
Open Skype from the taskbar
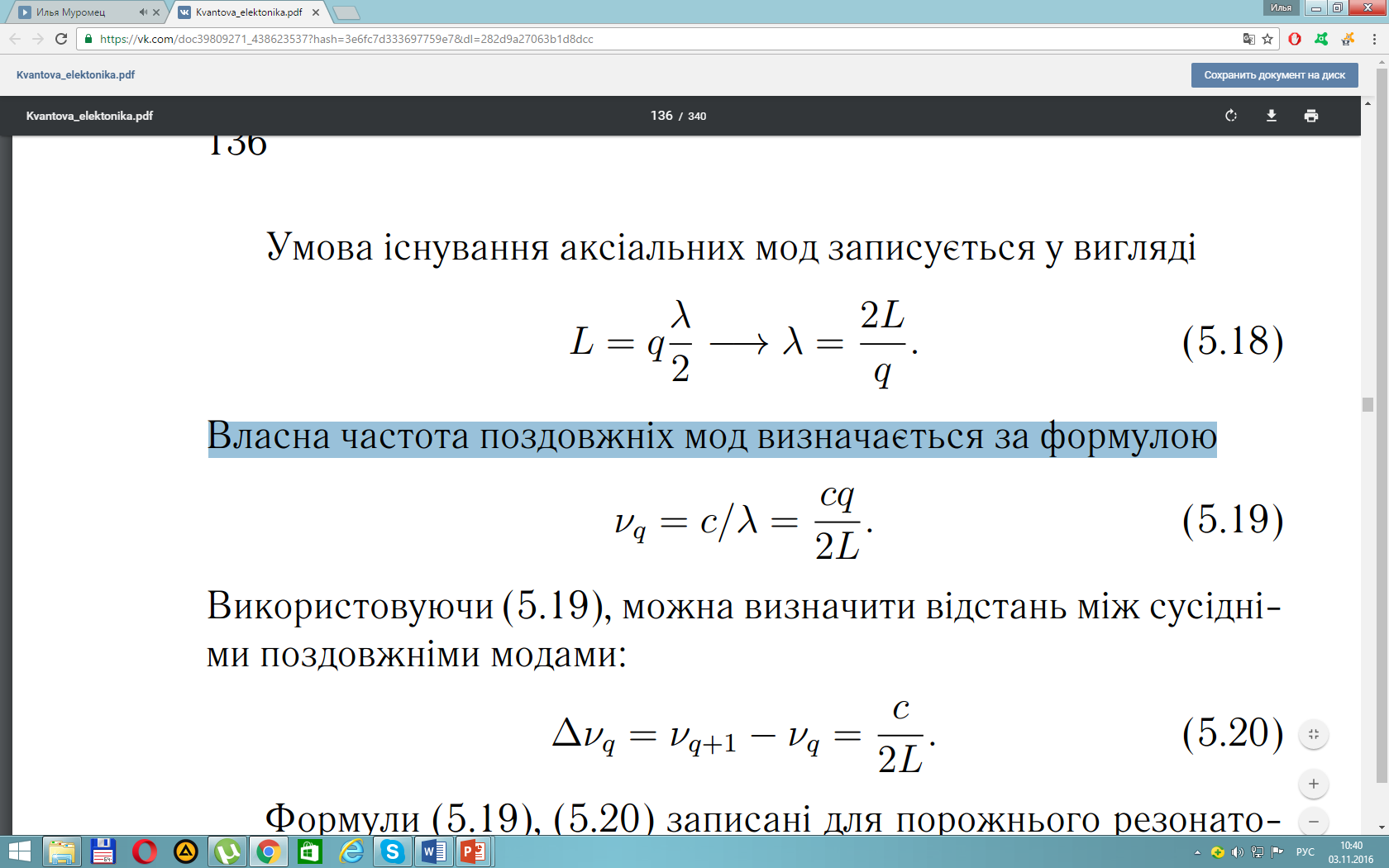[393, 851]
